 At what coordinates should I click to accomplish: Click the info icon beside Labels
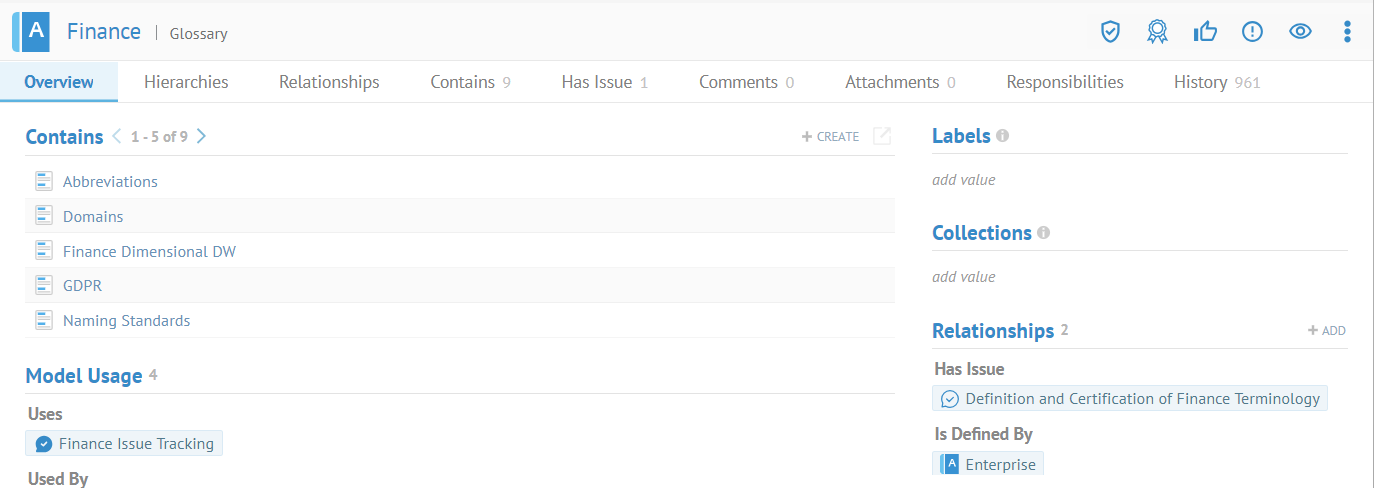(x=1003, y=136)
